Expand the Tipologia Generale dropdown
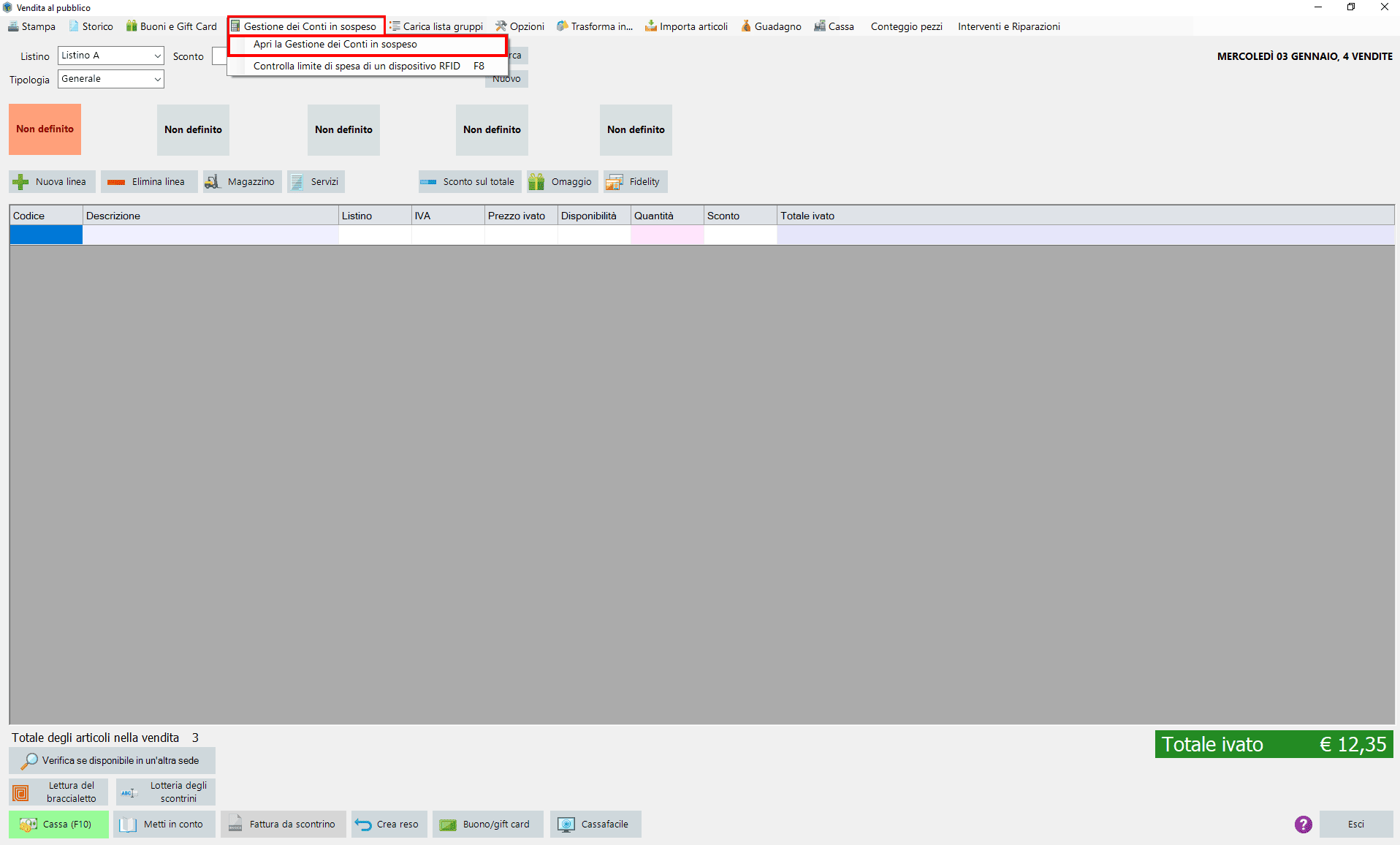This screenshot has height=845, width=1400. click(157, 79)
